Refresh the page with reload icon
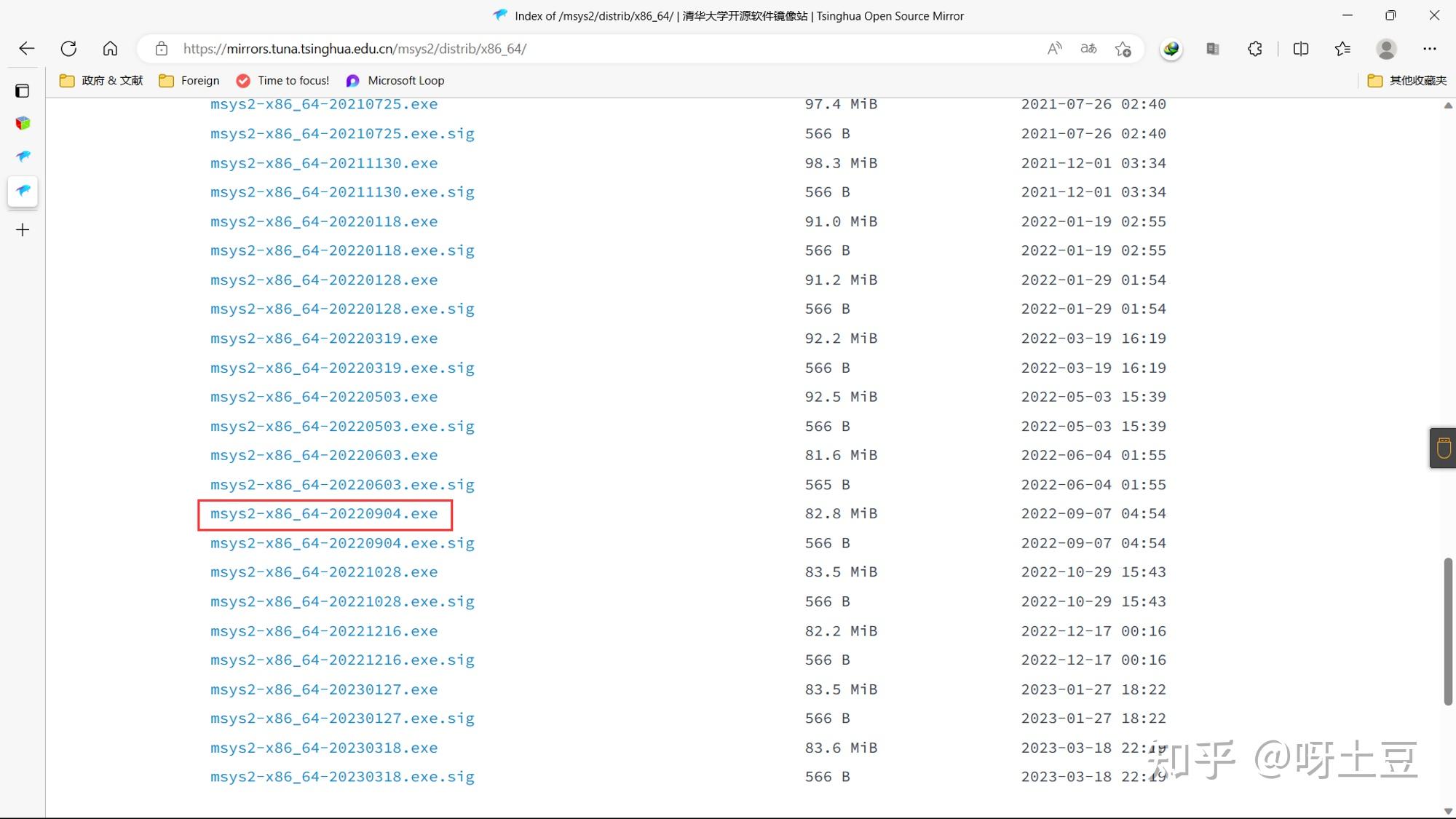 click(x=68, y=49)
